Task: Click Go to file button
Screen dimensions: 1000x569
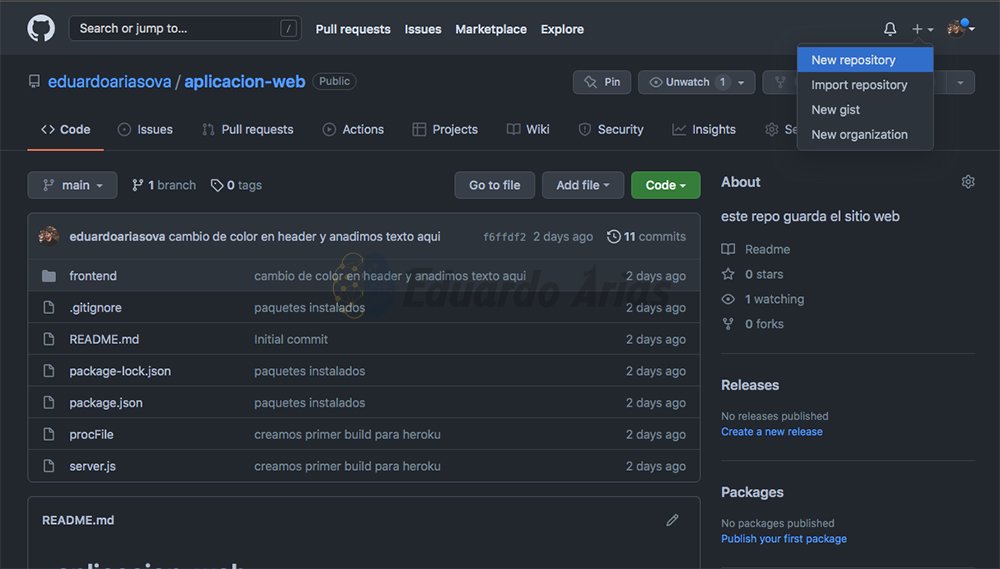Action: click(x=494, y=185)
